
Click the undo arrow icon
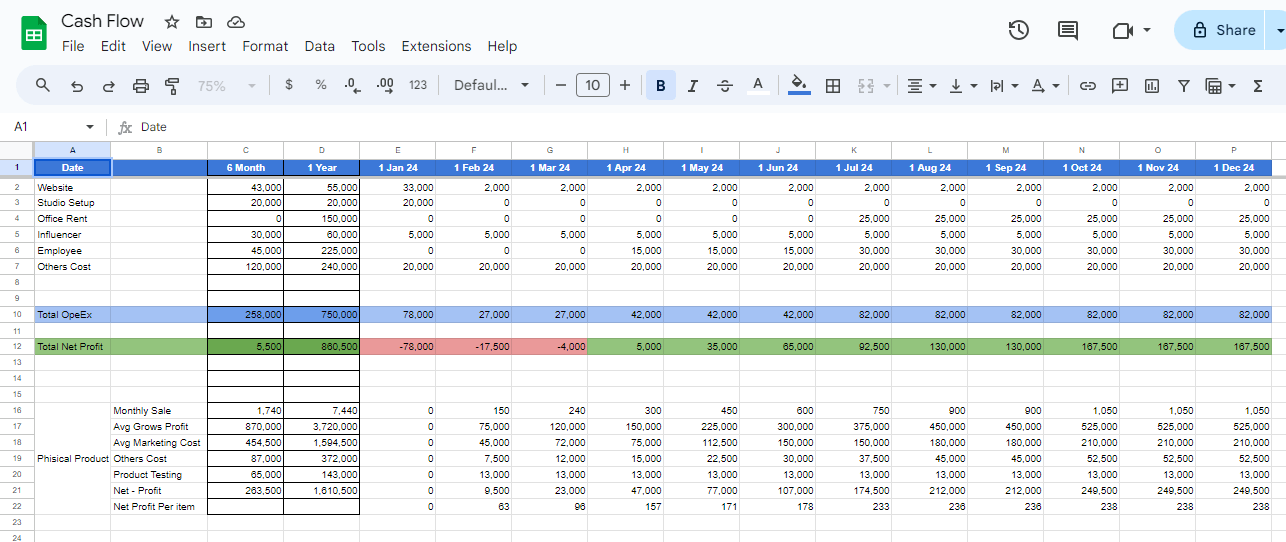click(x=77, y=86)
